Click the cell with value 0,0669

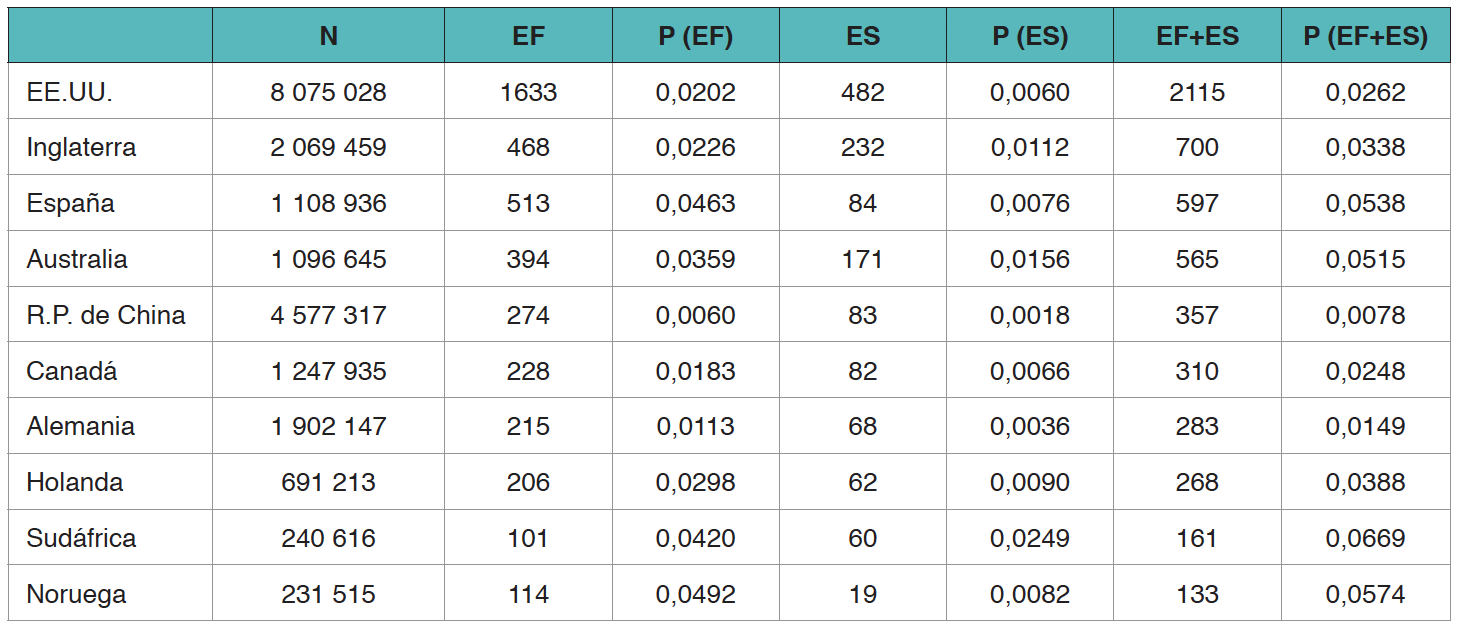tap(1365, 538)
